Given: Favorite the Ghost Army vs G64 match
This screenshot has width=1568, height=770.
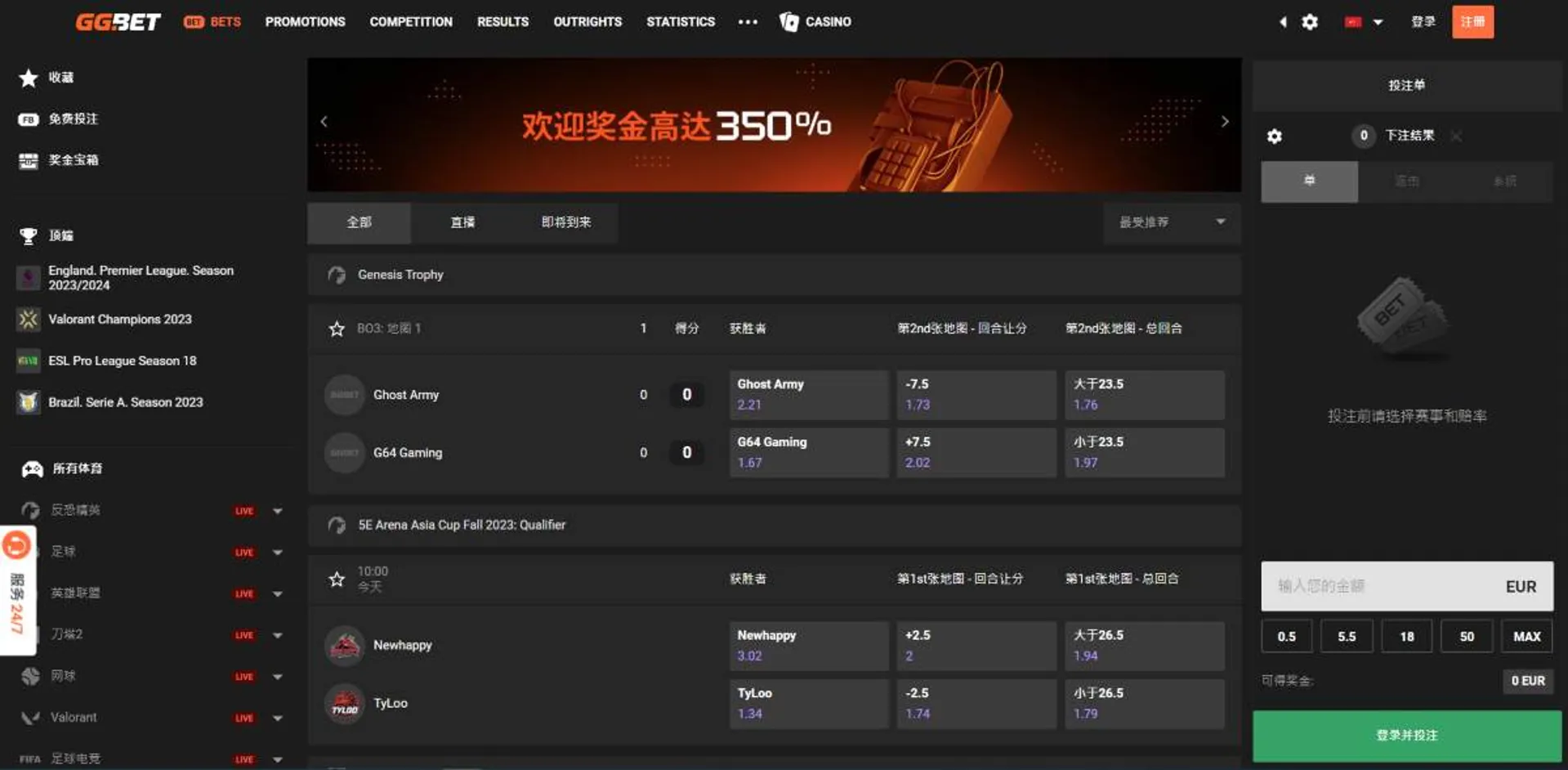Looking at the screenshot, I should 337,329.
